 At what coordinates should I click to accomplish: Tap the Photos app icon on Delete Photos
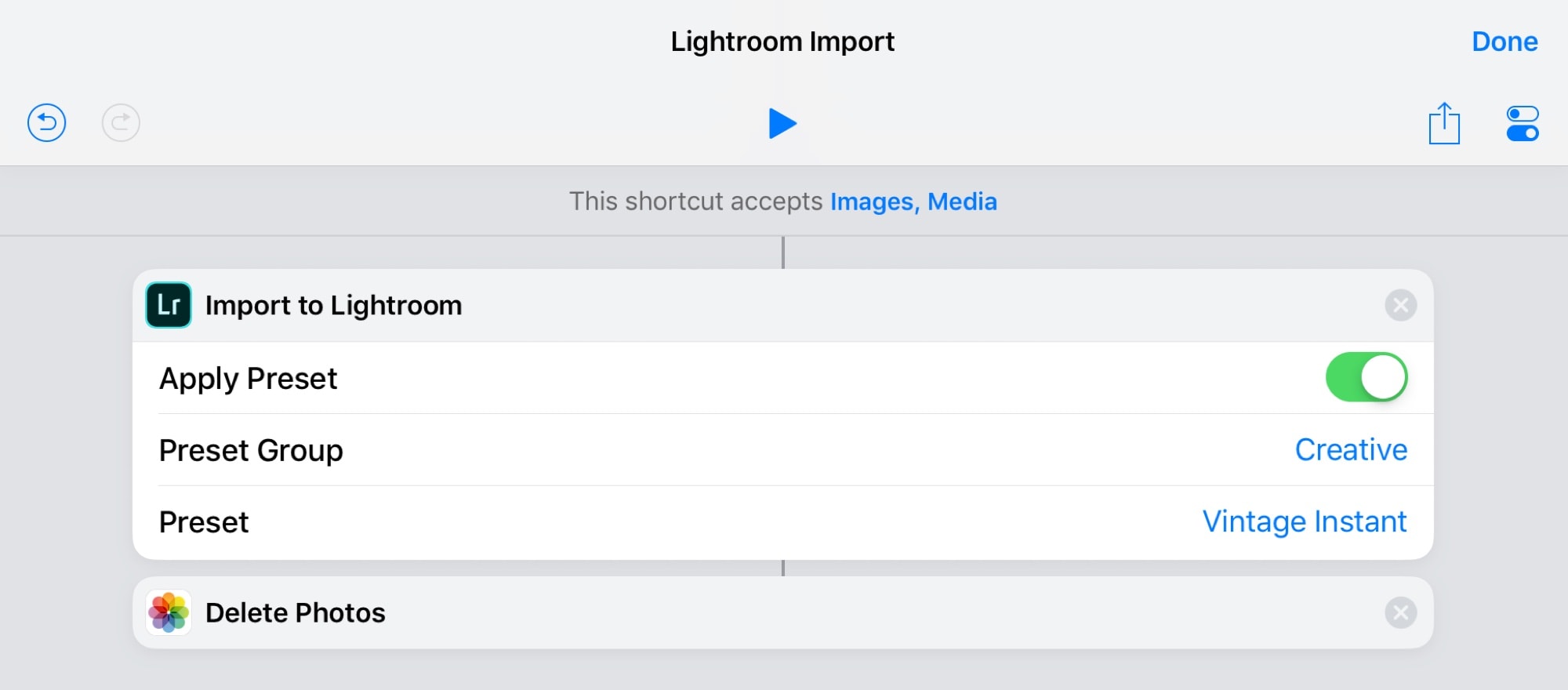(167, 612)
